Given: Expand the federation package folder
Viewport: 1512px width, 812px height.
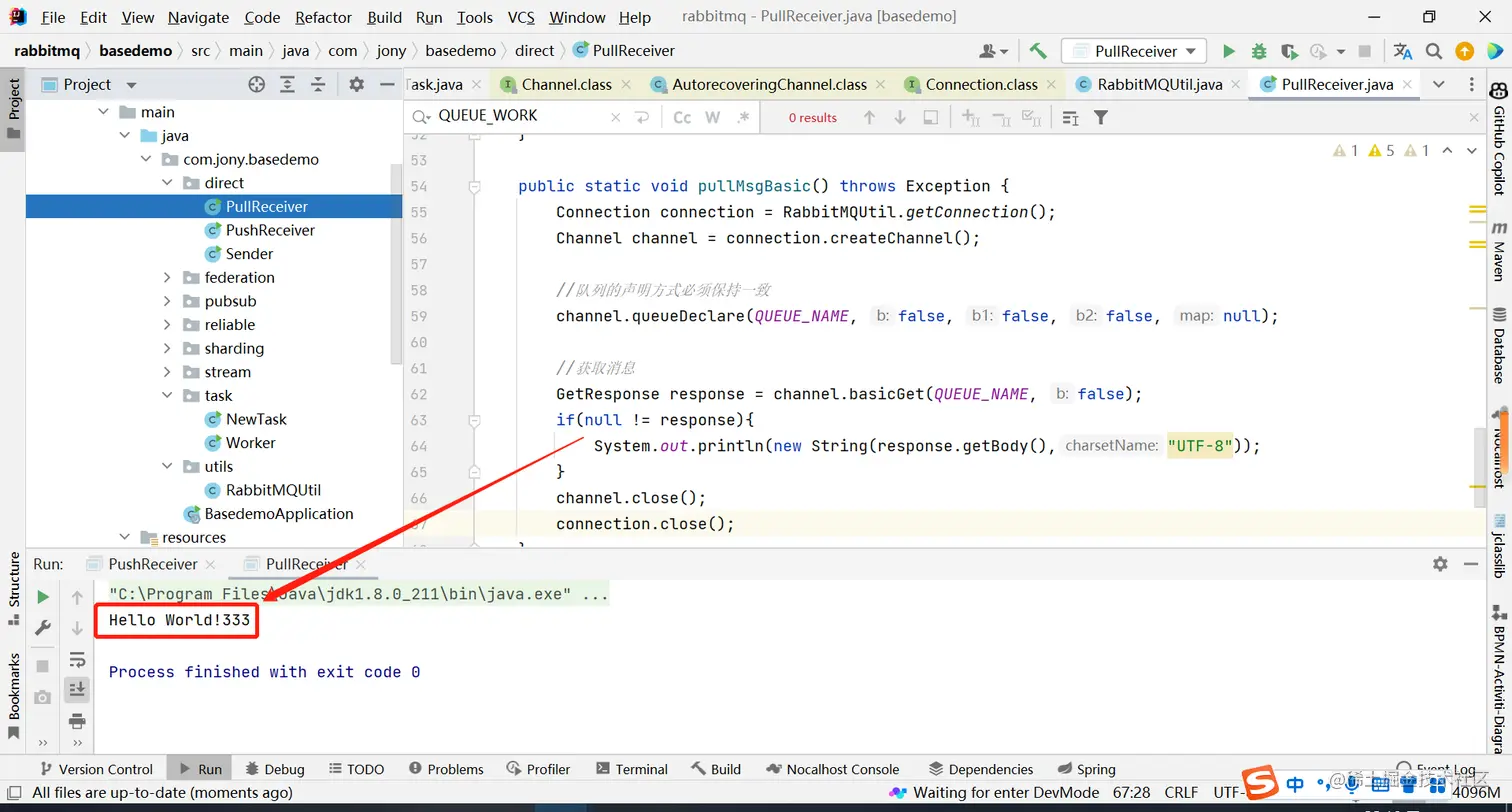Looking at the screenshot, I should 167,278.
